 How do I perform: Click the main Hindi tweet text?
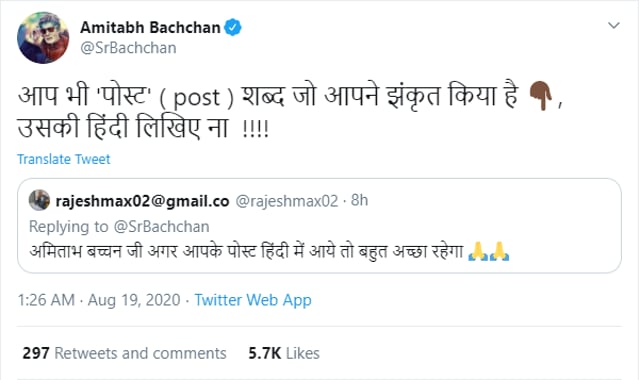pyautogui.click(x=290, y=111)
